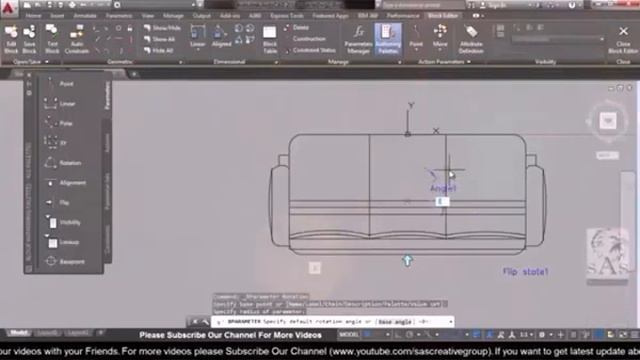The height and width of the screenshot is (360, 640).
Task: Click the Model layout tab
Action: click(x=19, y=333)
